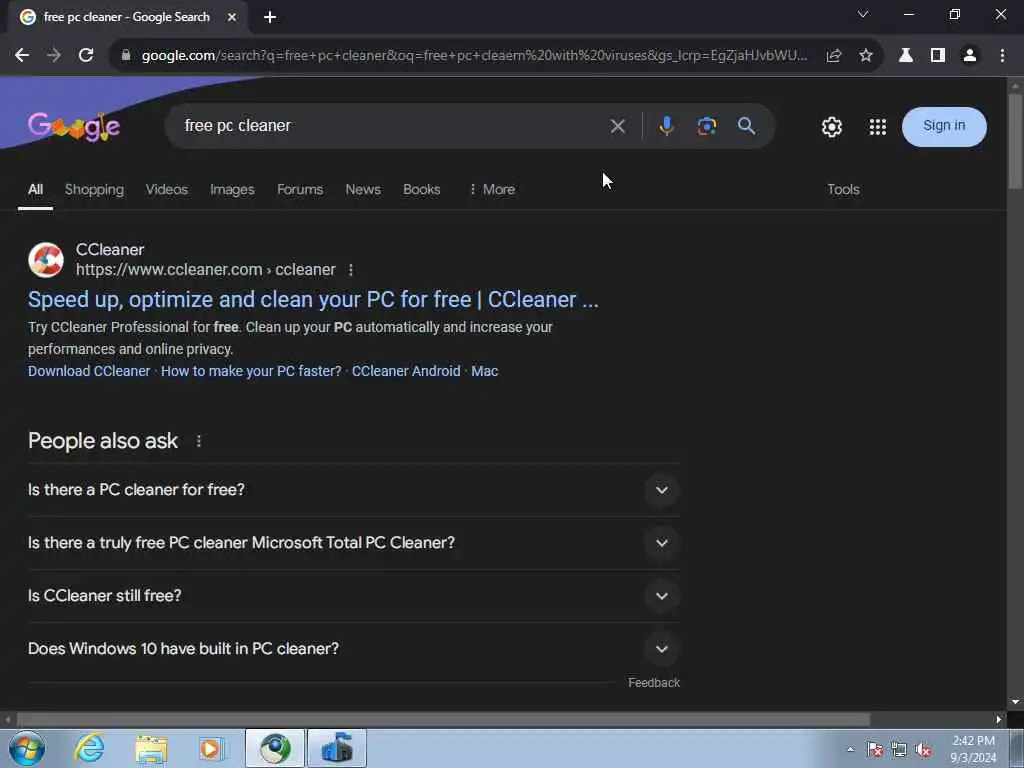Open the Chrome profile icon
Screen dimensions: 1024x768
(x=970, y=56)
